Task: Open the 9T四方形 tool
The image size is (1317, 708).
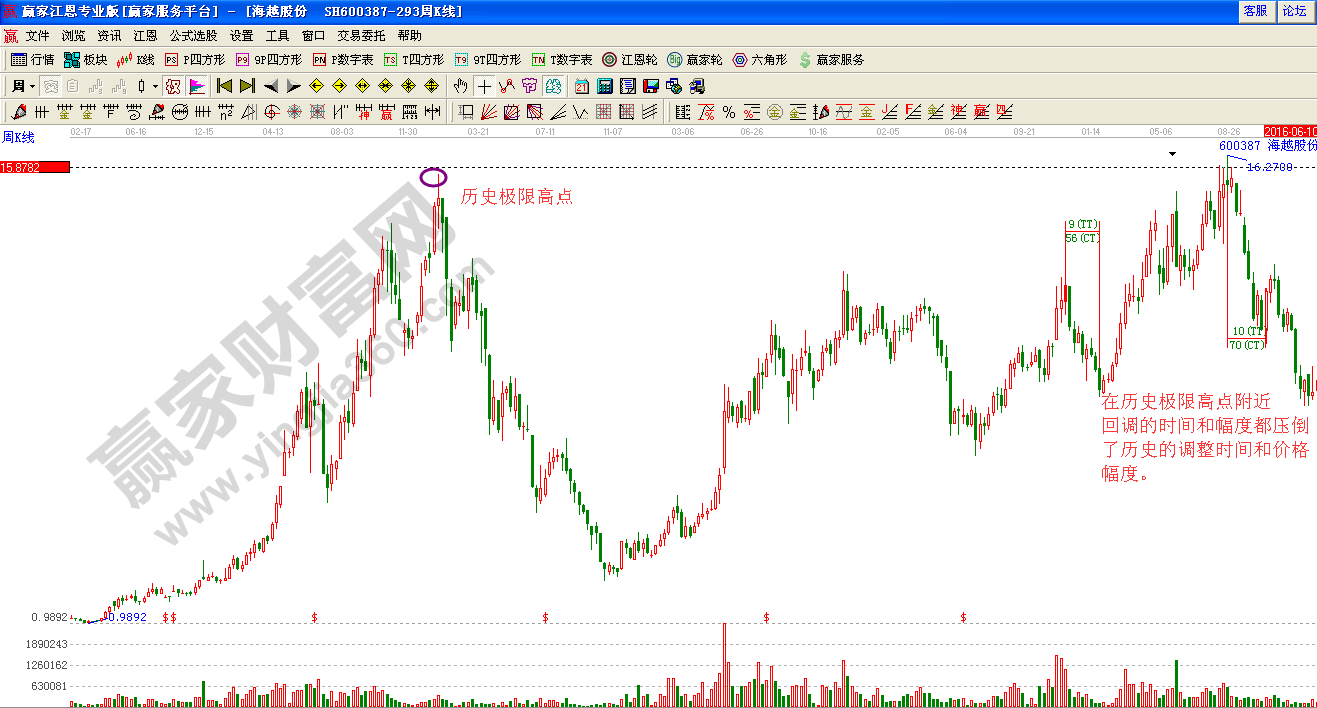Action: [487, 60]
